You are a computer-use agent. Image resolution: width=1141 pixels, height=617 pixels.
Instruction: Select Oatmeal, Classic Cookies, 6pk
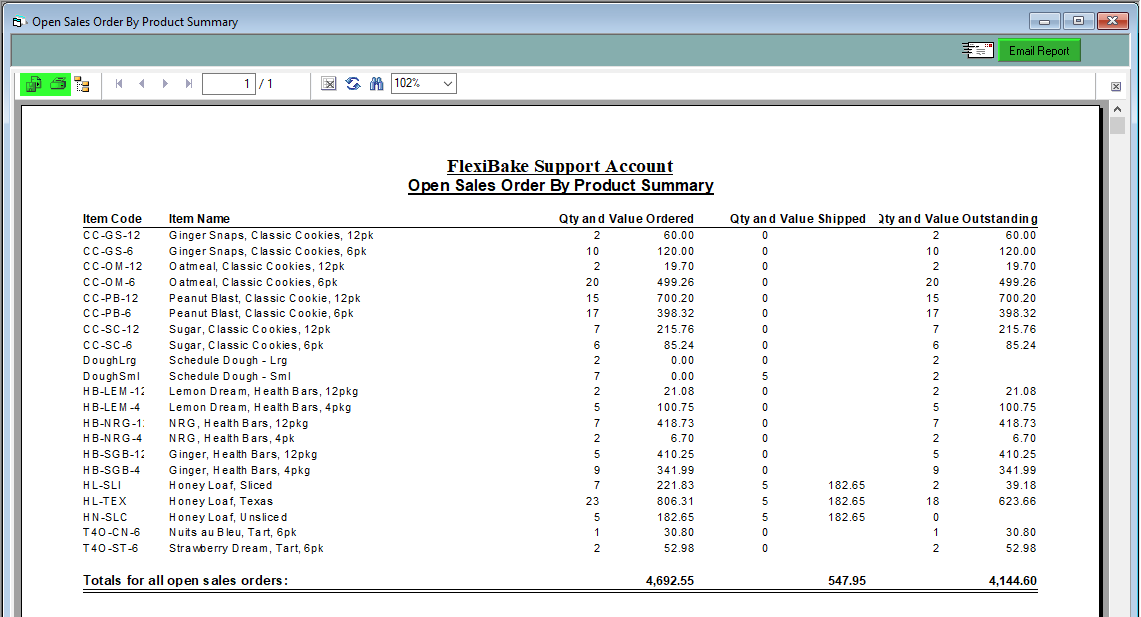[x=253, y=283]
